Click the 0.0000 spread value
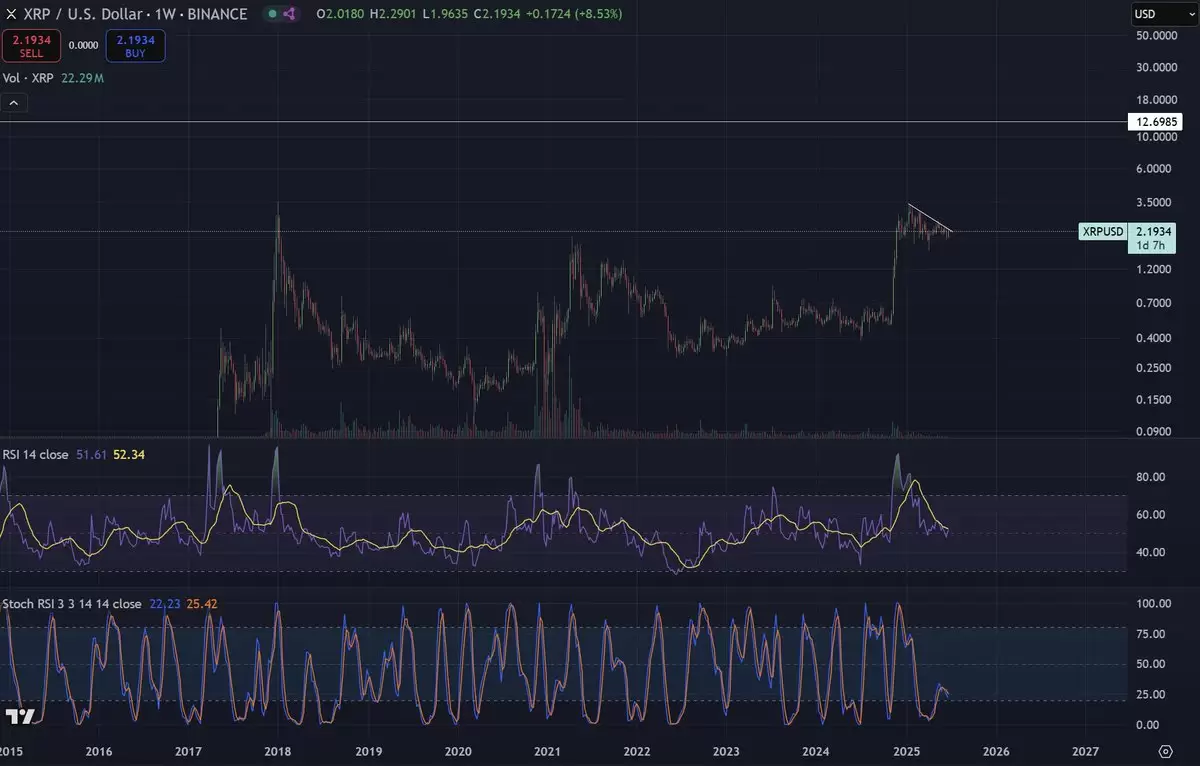1200x766 pixels. 84,45
